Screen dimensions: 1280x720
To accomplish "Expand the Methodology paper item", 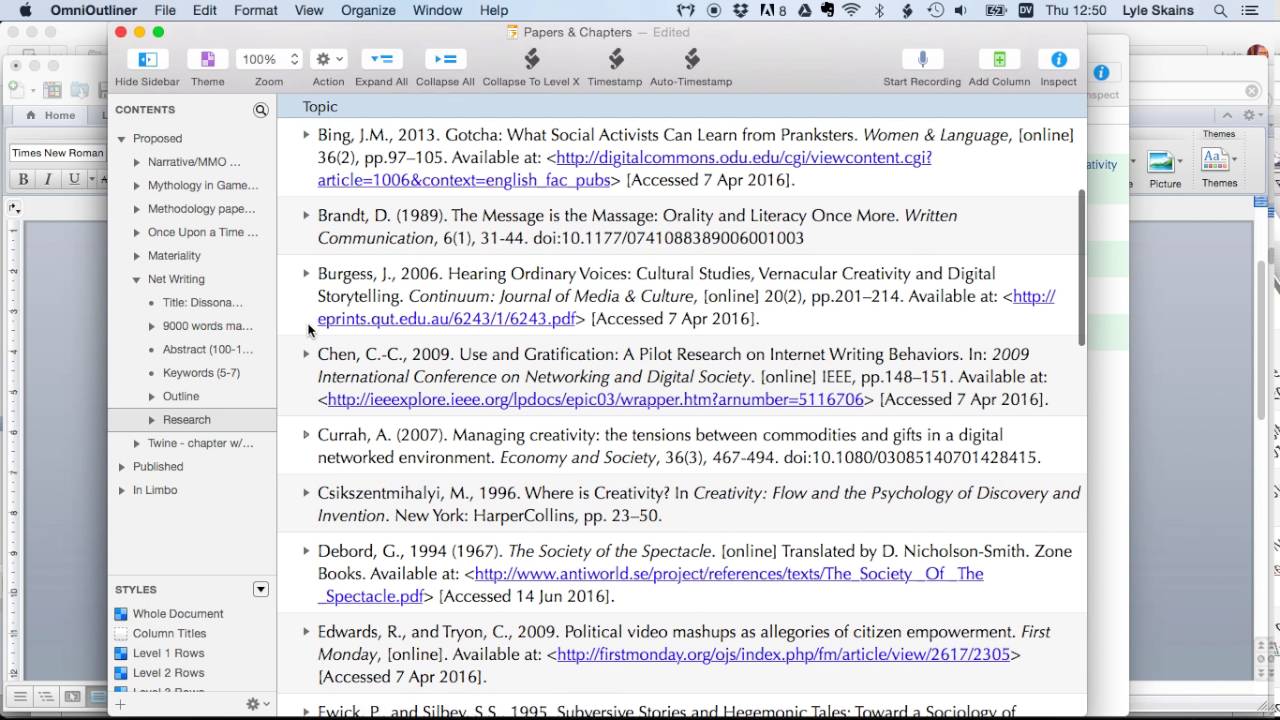I will click(137, 209).
